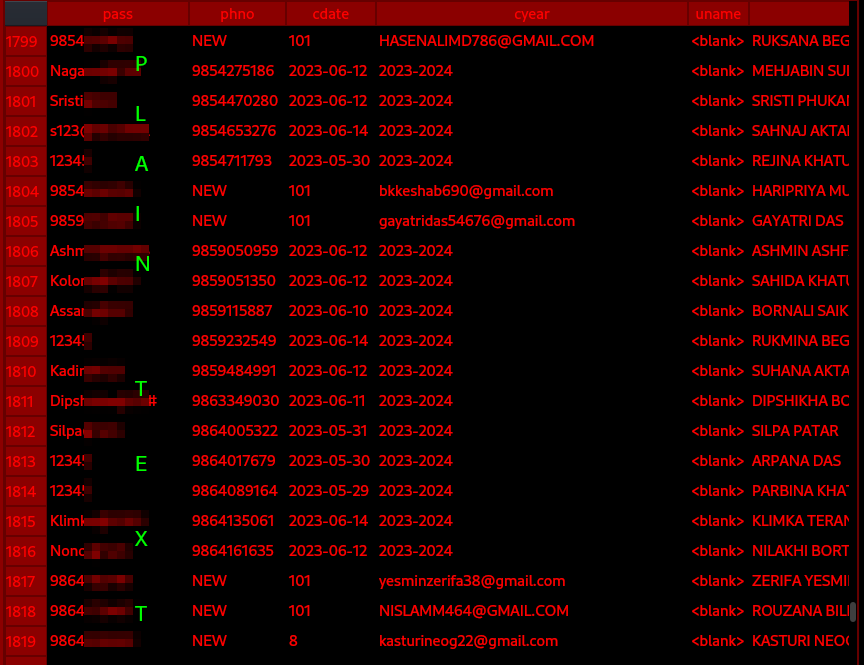This screenshot has height=665, width=864.
Task: Click the cdate cell in row 1800
Action: 331,71
